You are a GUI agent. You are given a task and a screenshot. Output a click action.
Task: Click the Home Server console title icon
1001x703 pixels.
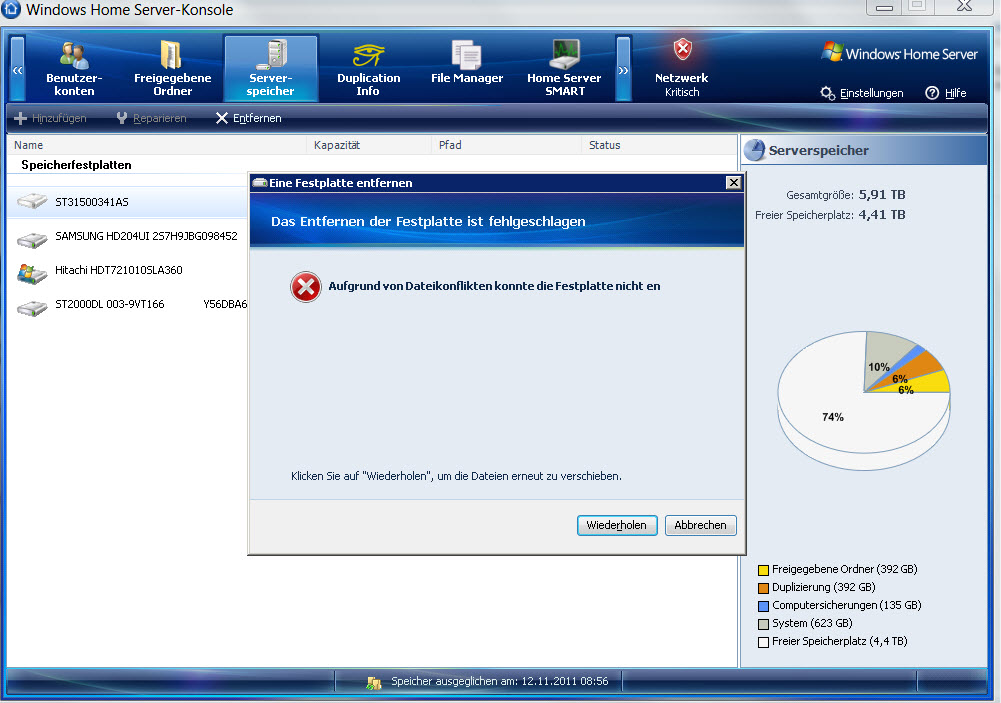(11, 9)
